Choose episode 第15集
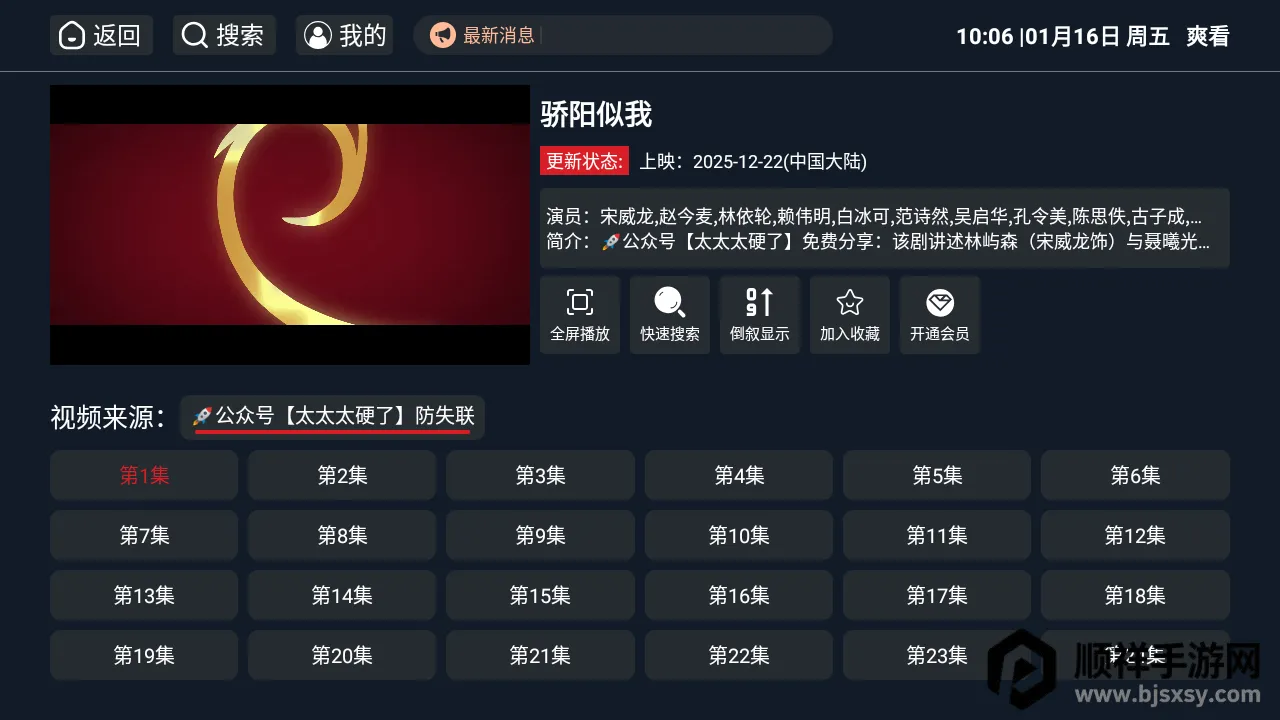The width and height of the screenshot is (1280, 720). click(x=540, y=596)
